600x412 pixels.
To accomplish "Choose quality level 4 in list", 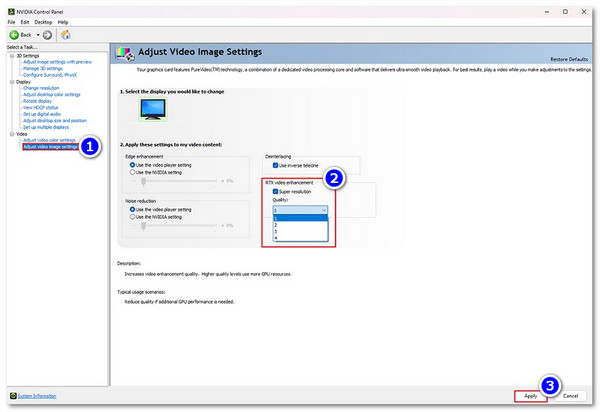I will point(300,238).
